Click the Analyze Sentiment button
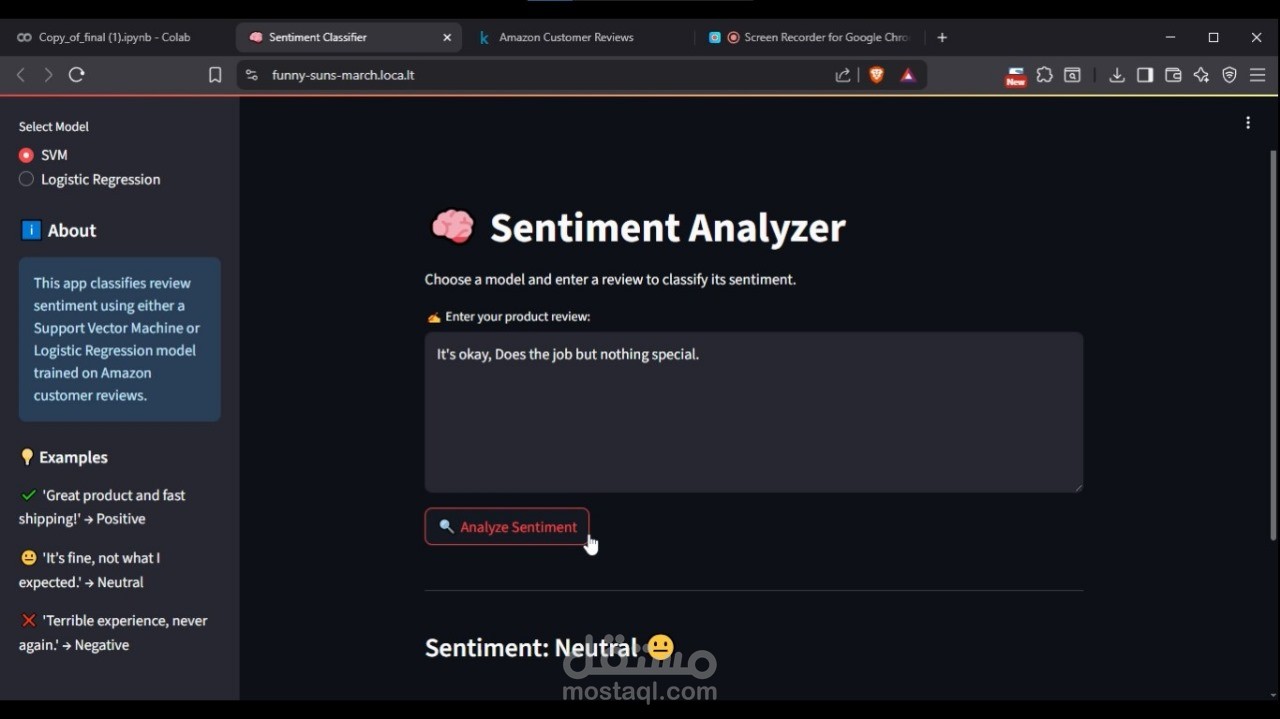 (507, 527)
